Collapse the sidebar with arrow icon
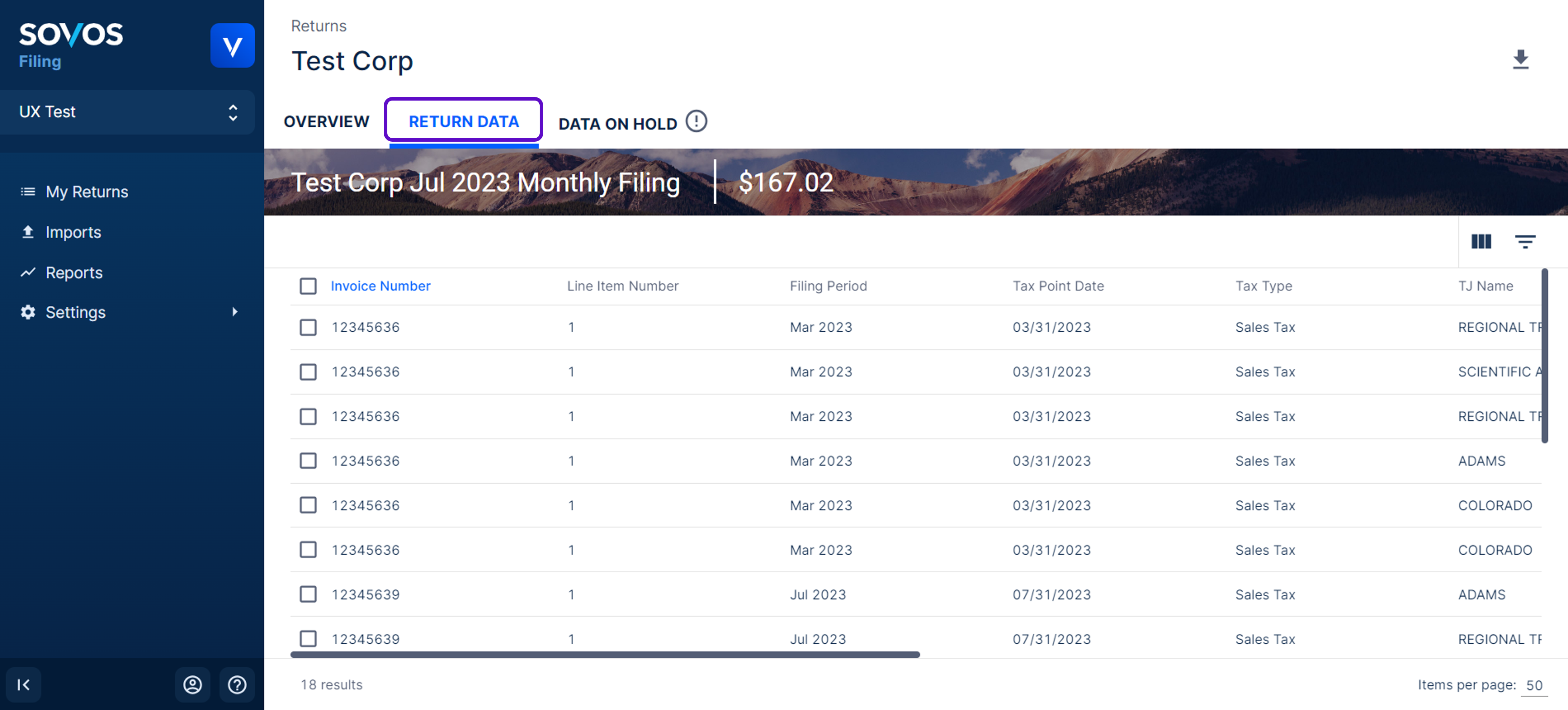 24,684
